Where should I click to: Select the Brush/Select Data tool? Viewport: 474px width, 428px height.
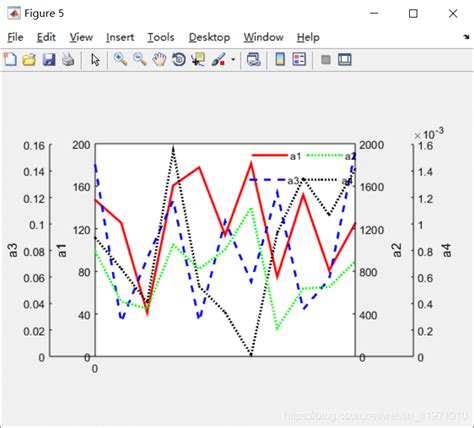(218, 60)
